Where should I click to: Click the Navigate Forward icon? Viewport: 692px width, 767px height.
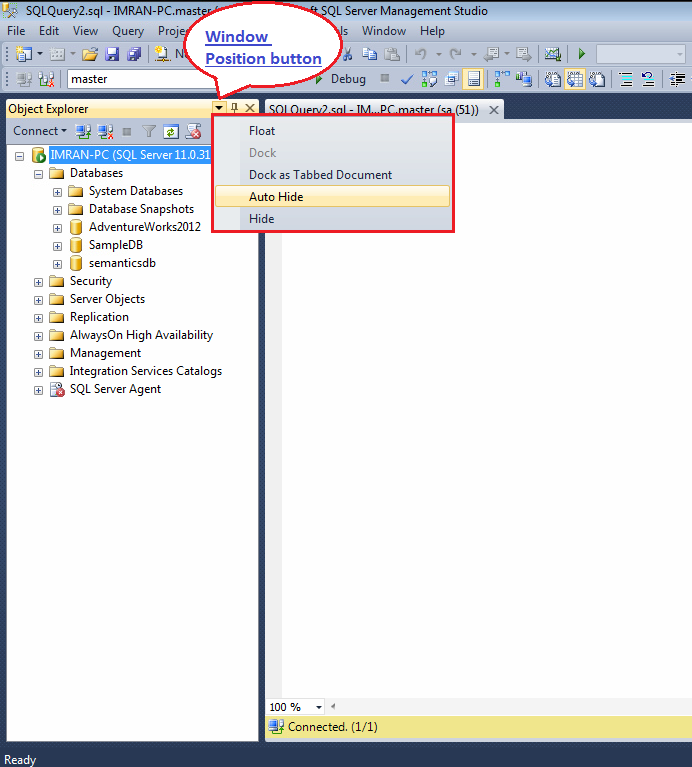pos(524,54)
